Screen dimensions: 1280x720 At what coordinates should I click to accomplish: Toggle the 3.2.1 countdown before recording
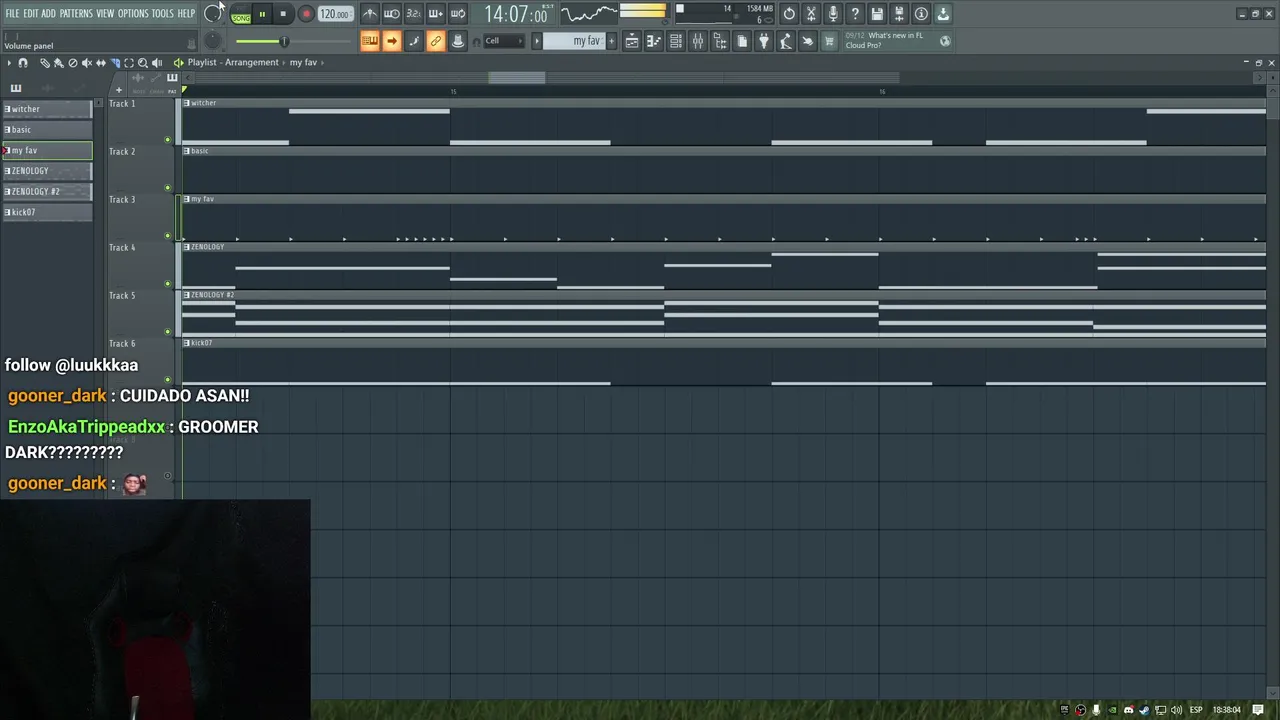point(413,14)
